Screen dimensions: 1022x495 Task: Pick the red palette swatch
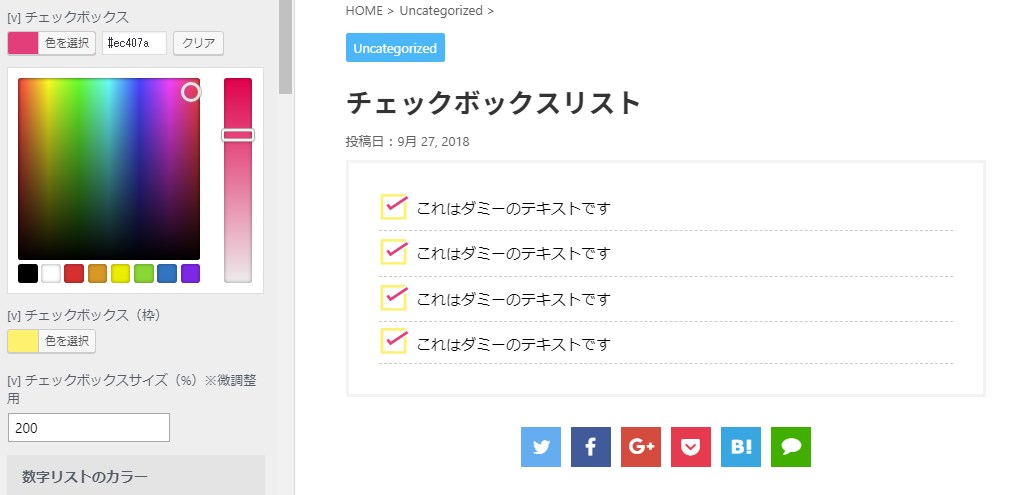pos(74,274)
